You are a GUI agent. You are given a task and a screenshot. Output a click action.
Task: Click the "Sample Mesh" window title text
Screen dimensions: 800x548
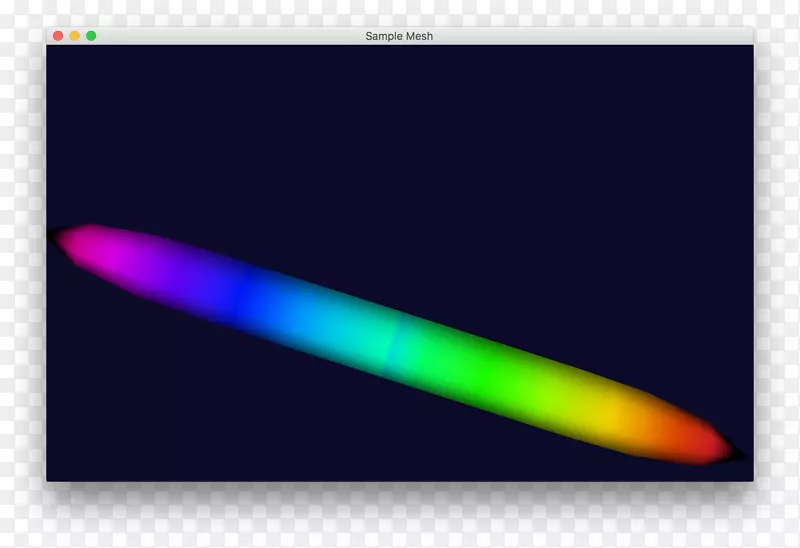point(399,36)
